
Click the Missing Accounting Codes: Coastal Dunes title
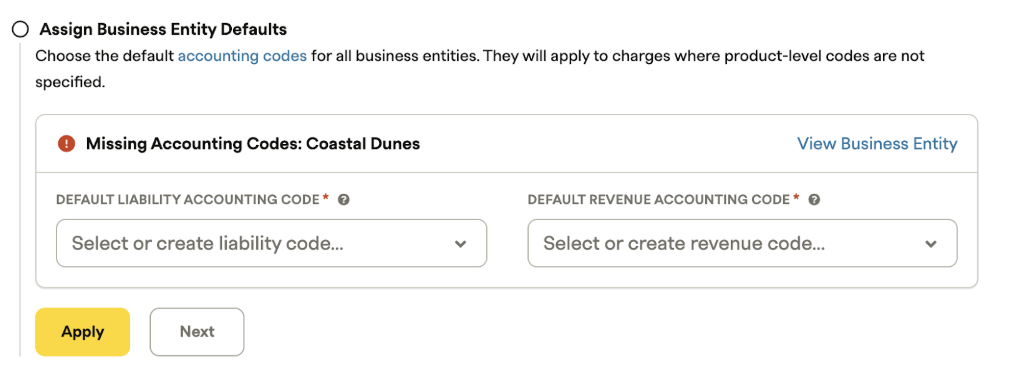tap(253, 144)
